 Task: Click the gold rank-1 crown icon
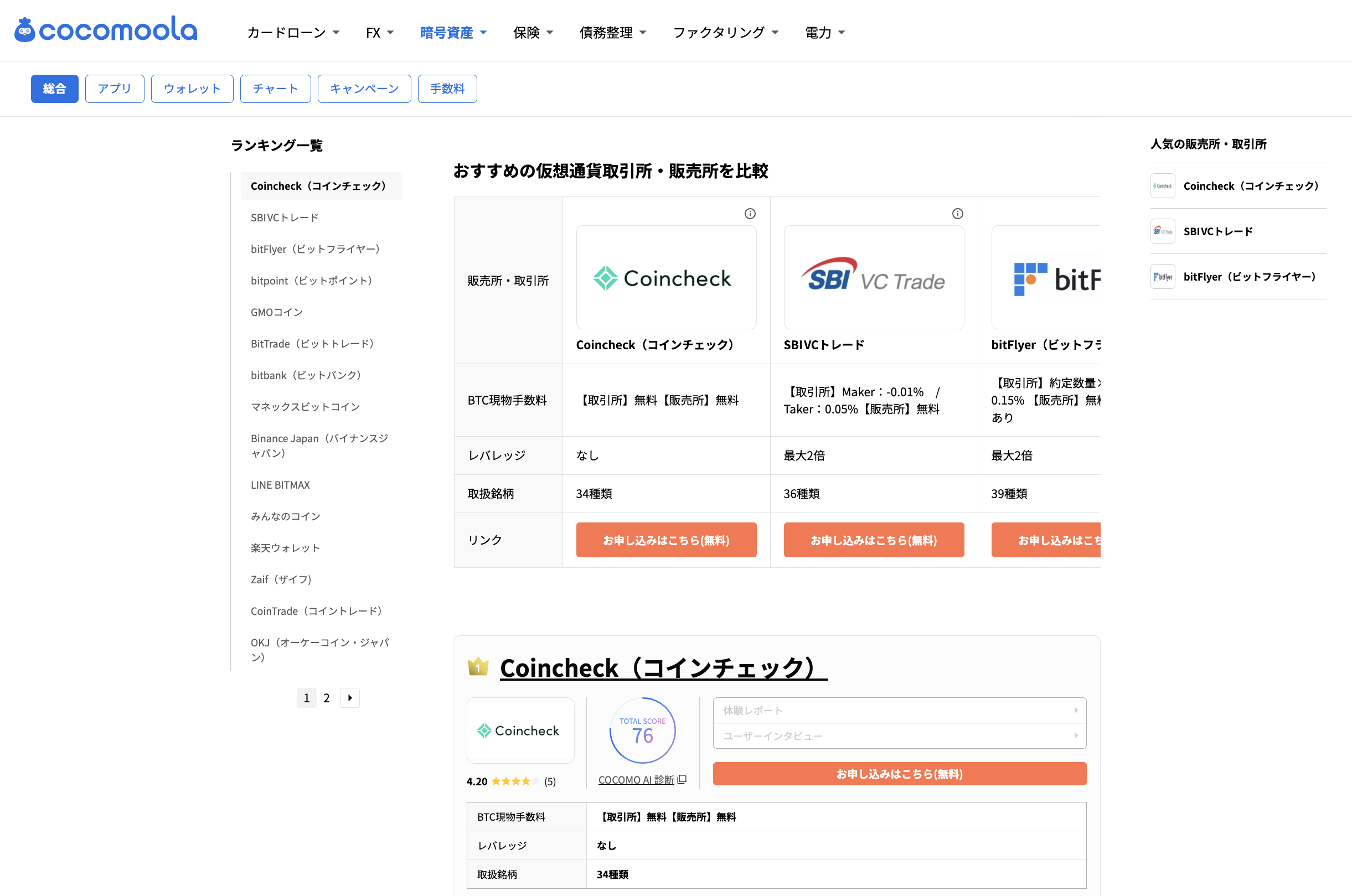pyautogui.click(x=478, y=666)
